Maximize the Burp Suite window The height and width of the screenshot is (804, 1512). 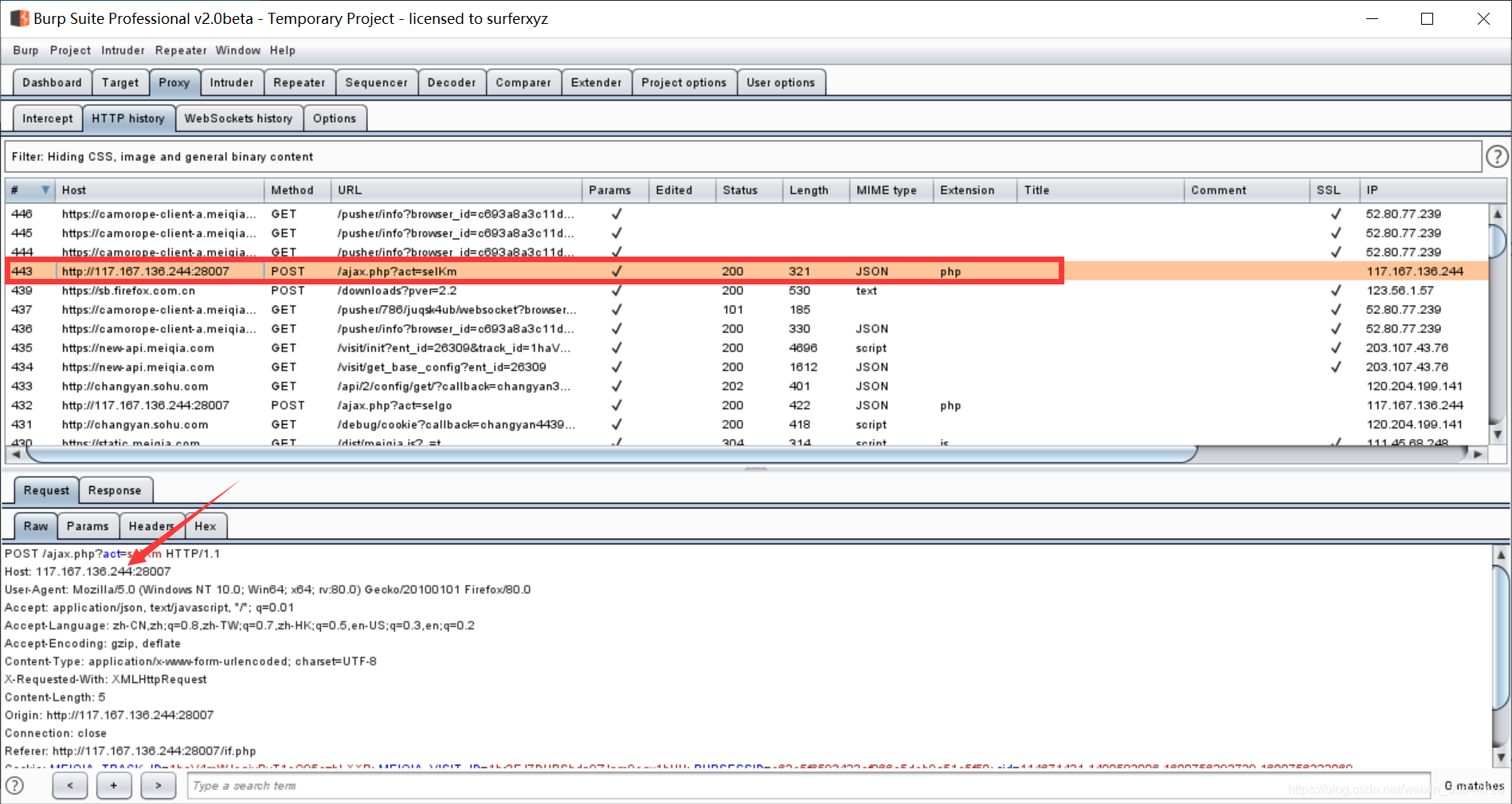[1427, 18]
